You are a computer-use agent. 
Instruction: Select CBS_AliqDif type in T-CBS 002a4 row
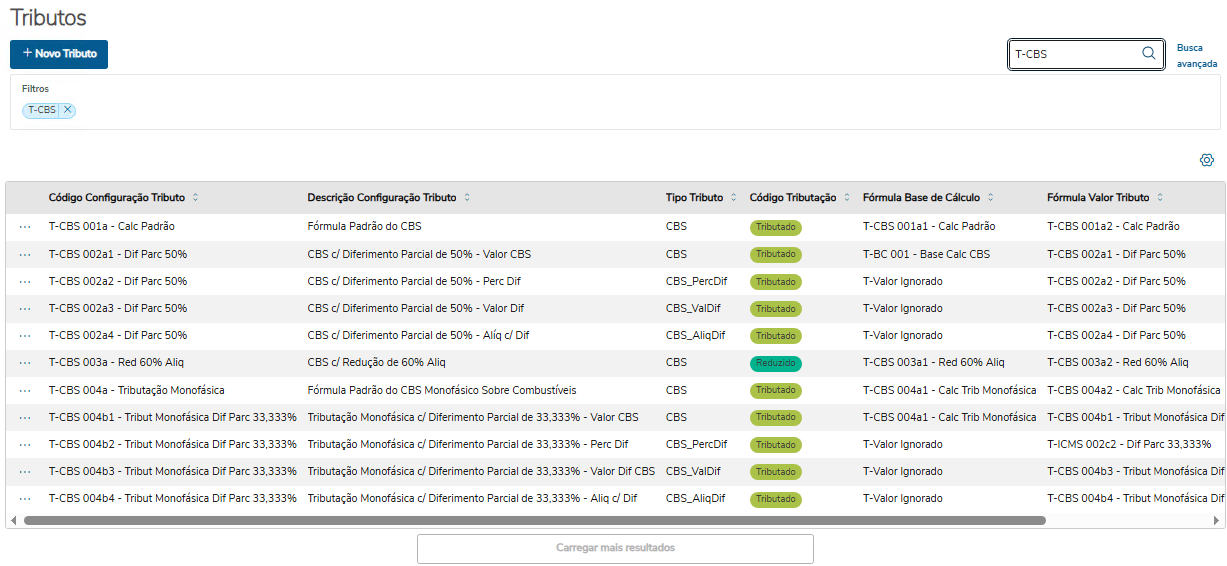pyautogui.click(x=695, y=335)
